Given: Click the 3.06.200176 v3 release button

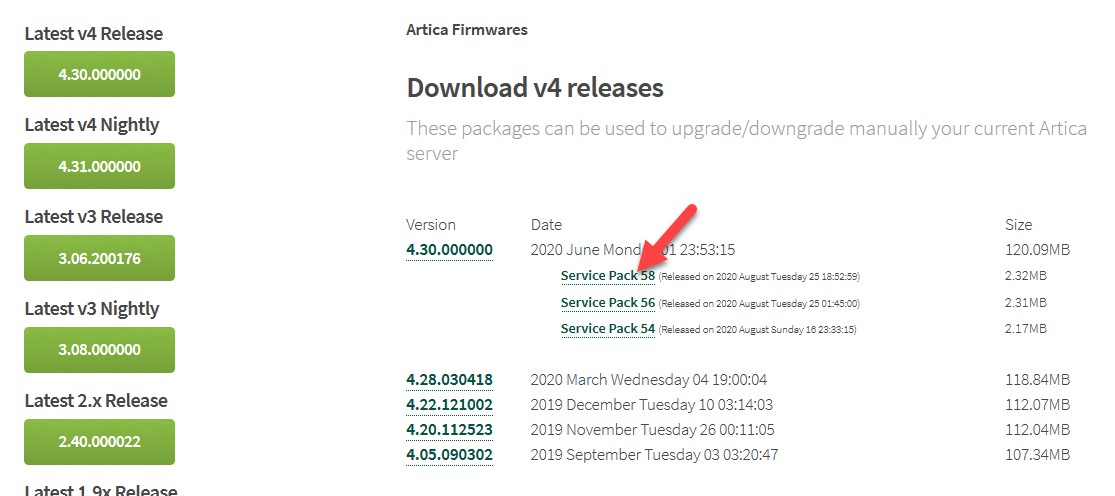Looking at the screenshot, I should tap(99, 258).
